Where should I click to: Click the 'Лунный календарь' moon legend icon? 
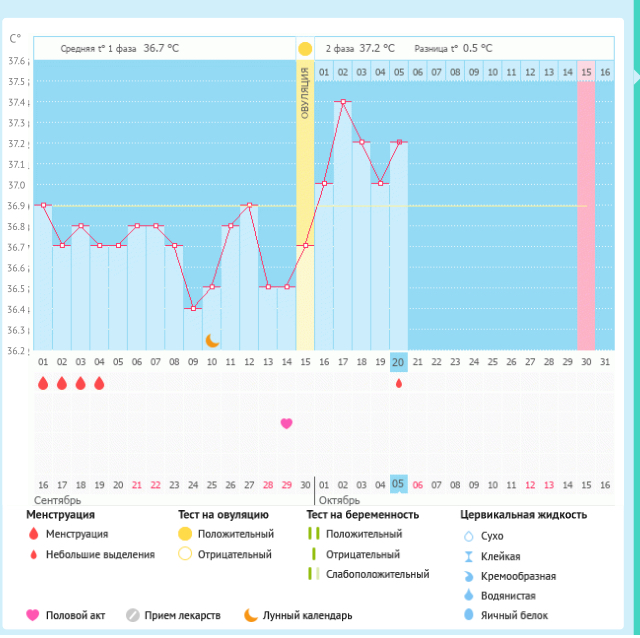coord(251,615)
